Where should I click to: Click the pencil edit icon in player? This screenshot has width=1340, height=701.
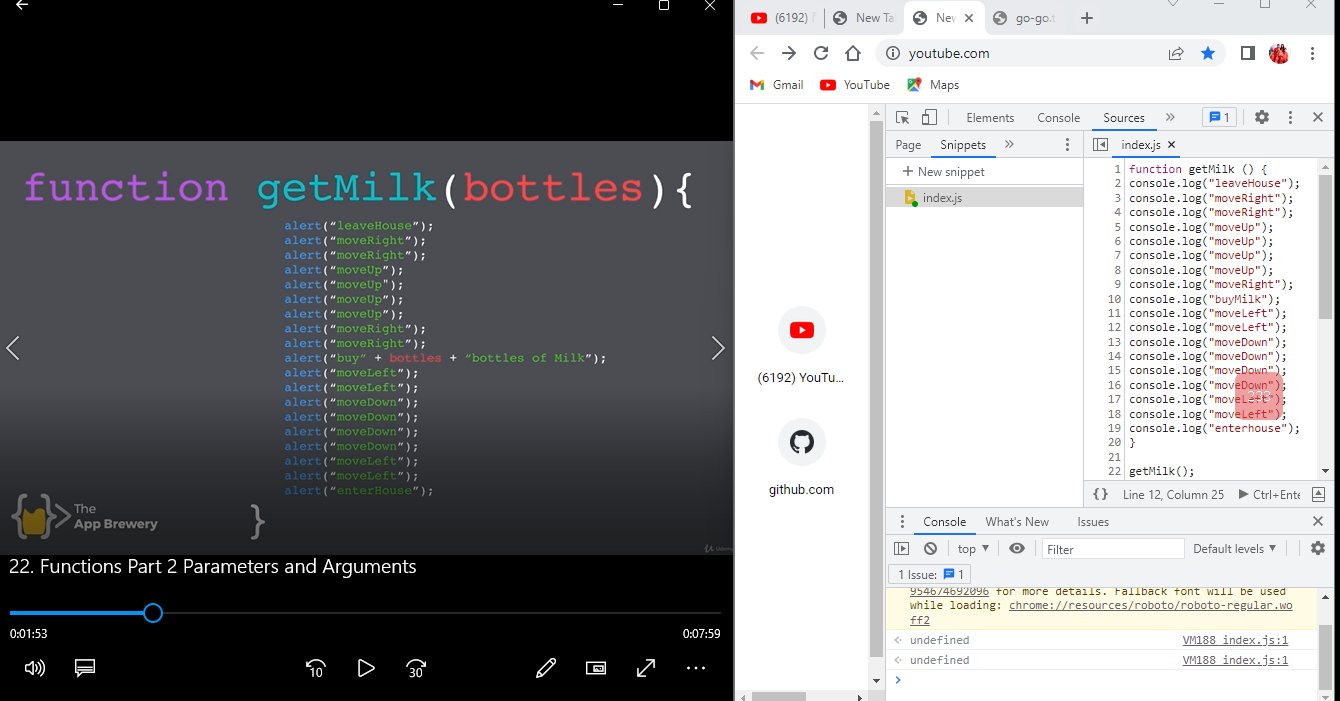pyautogui.click(x=545, y=668)
